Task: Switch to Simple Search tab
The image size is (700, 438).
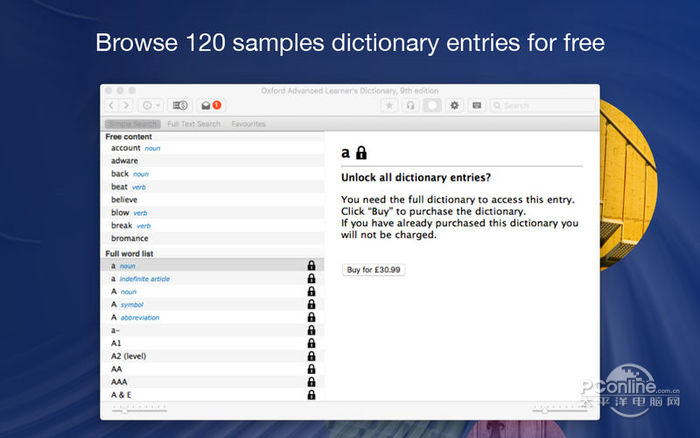Action: 133,124
